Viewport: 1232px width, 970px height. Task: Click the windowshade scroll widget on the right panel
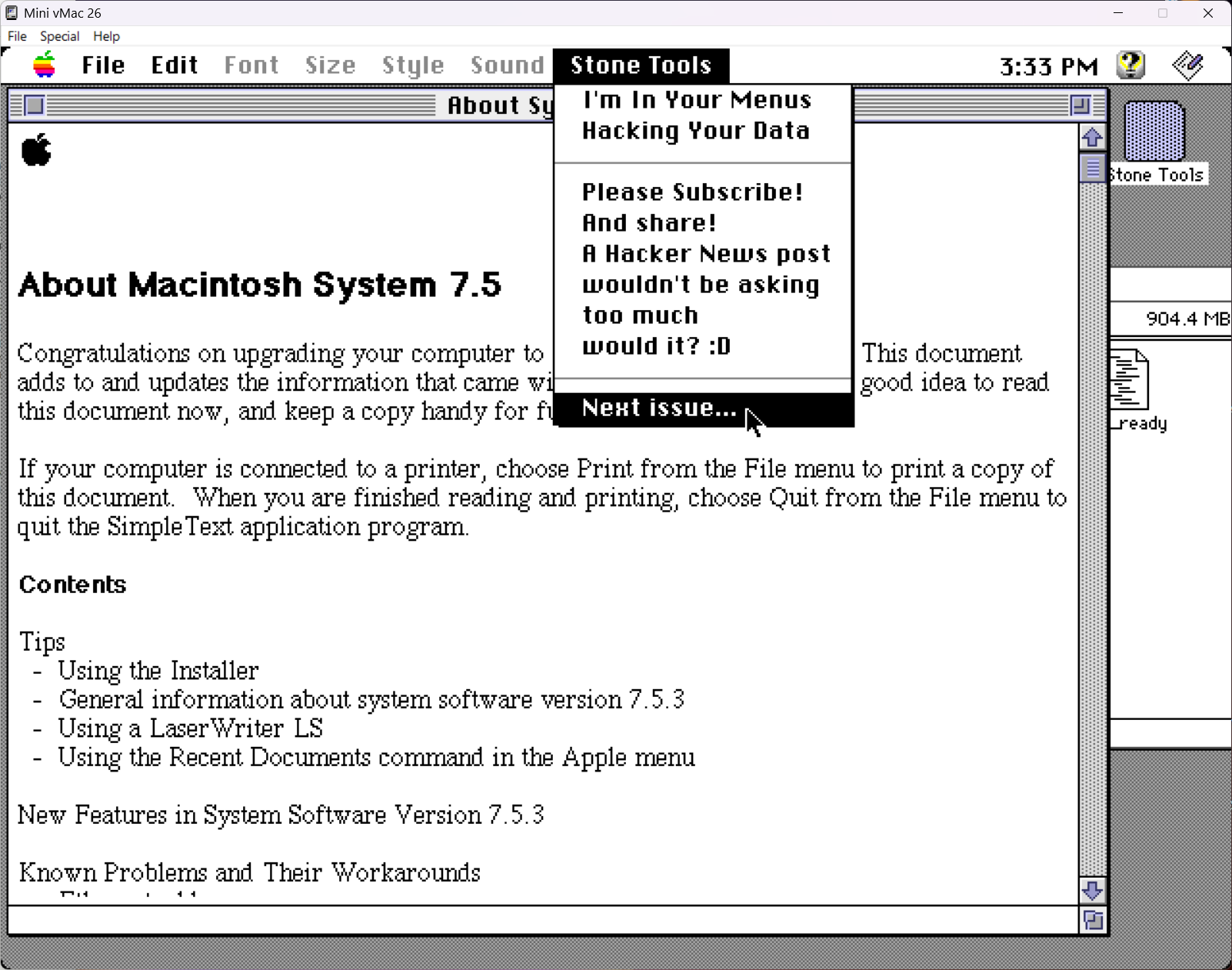(1093, 168)
